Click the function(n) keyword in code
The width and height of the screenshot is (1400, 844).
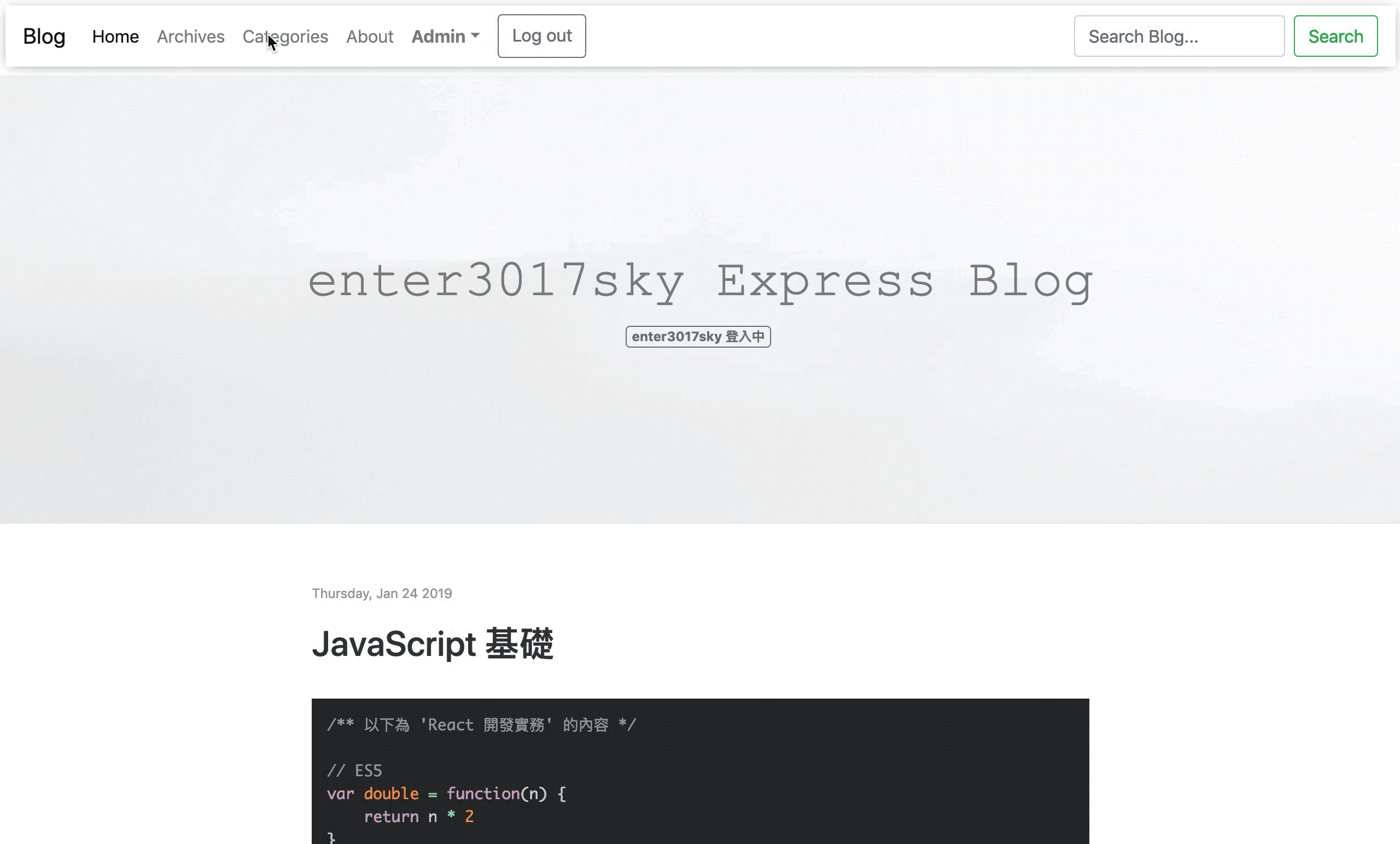click(x=483, y=794)
